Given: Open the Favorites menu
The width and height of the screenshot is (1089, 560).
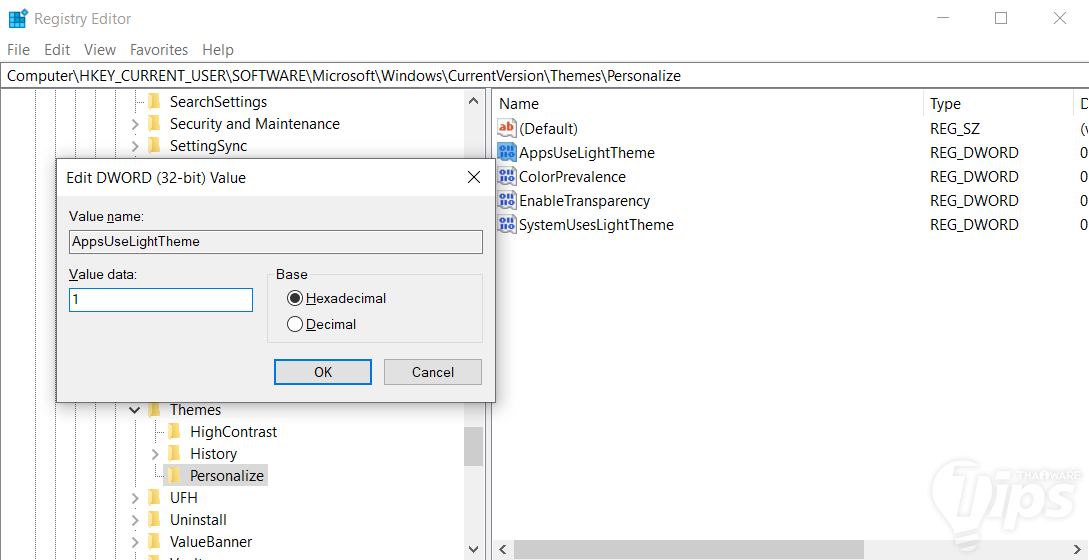Looking at the screenshot, I should point(159,50).
